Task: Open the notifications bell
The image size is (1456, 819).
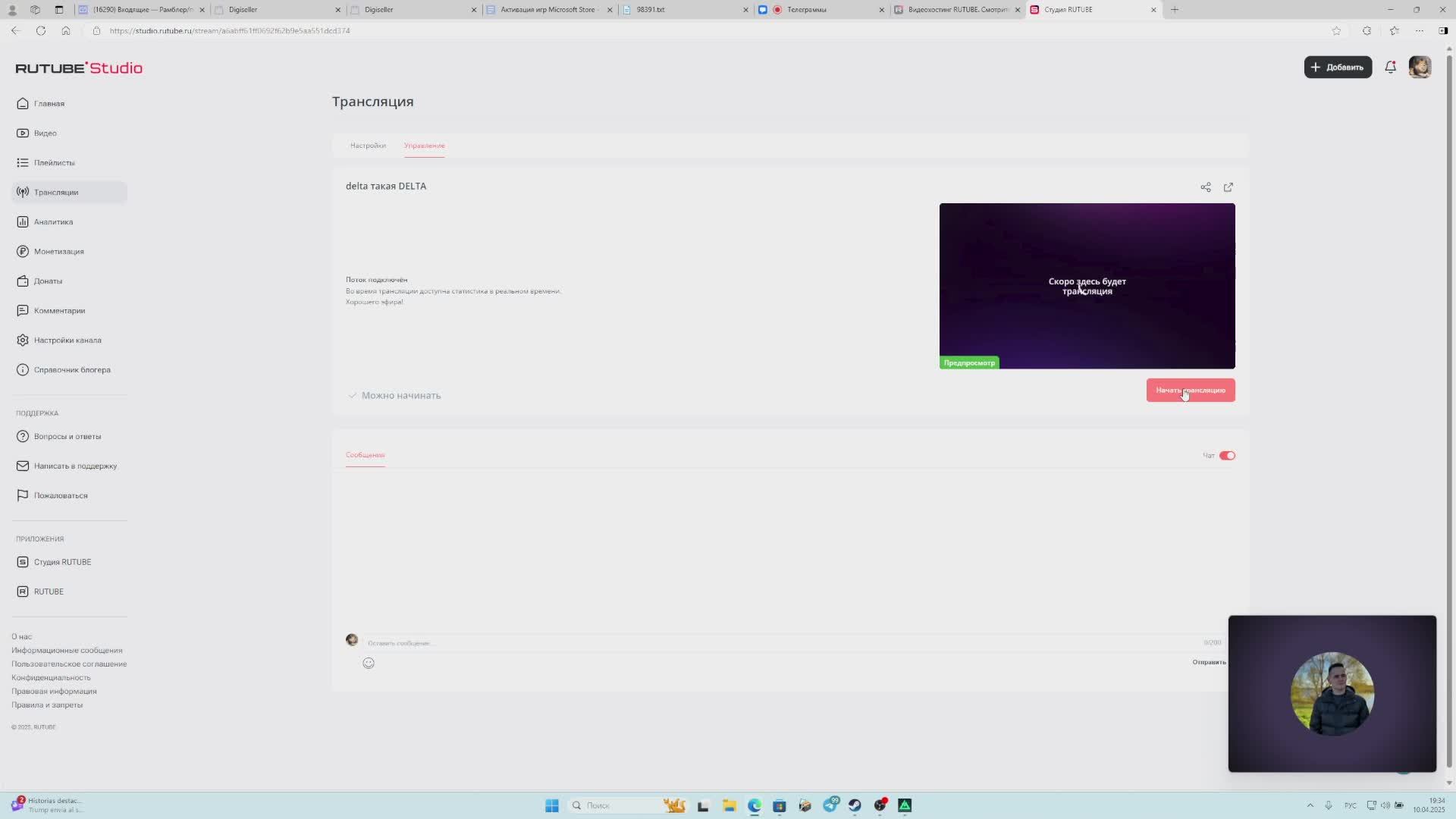Action: (x=1391, y=67)
